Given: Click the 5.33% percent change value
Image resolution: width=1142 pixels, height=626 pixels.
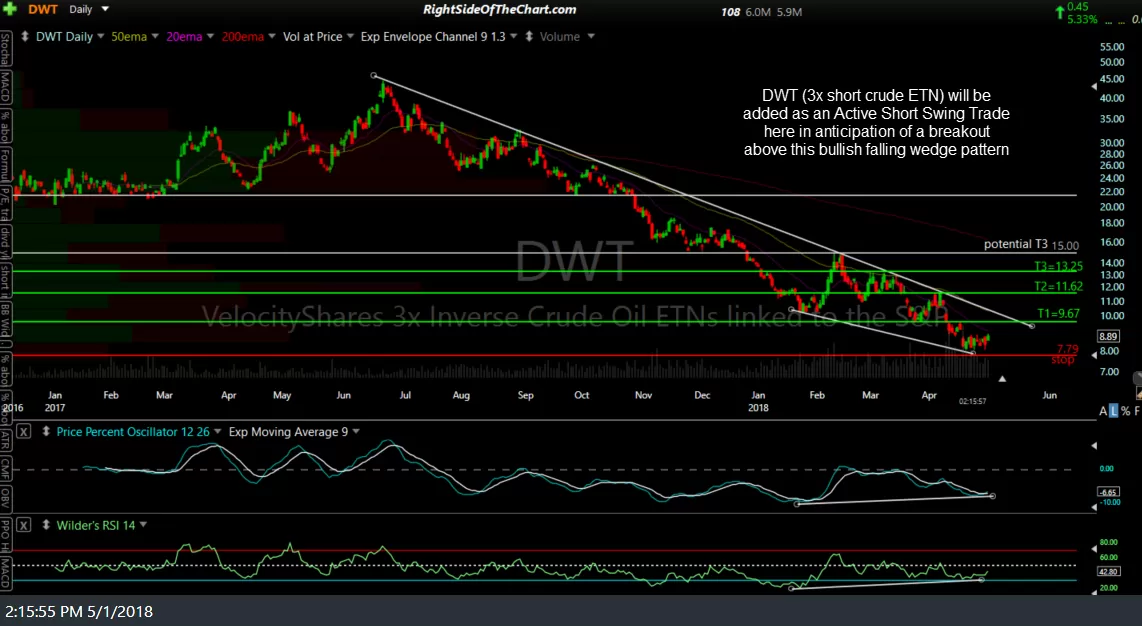Looking at the screenshot, I should [1082, 20].
